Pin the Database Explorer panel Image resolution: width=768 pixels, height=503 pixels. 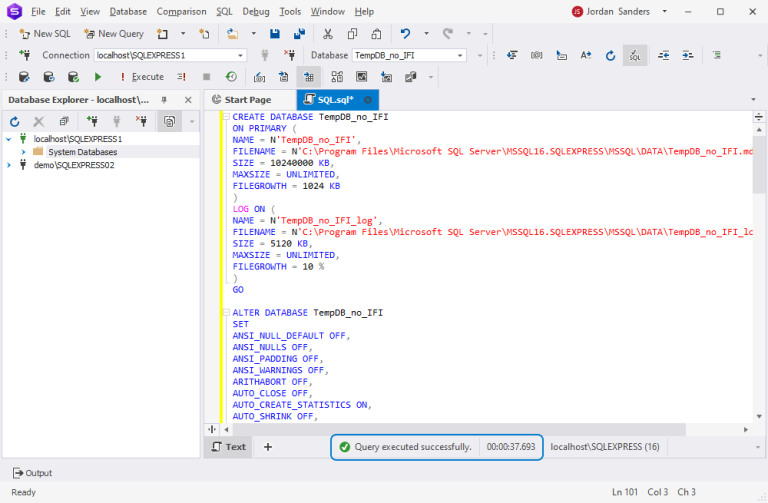[x=164, y=100]
